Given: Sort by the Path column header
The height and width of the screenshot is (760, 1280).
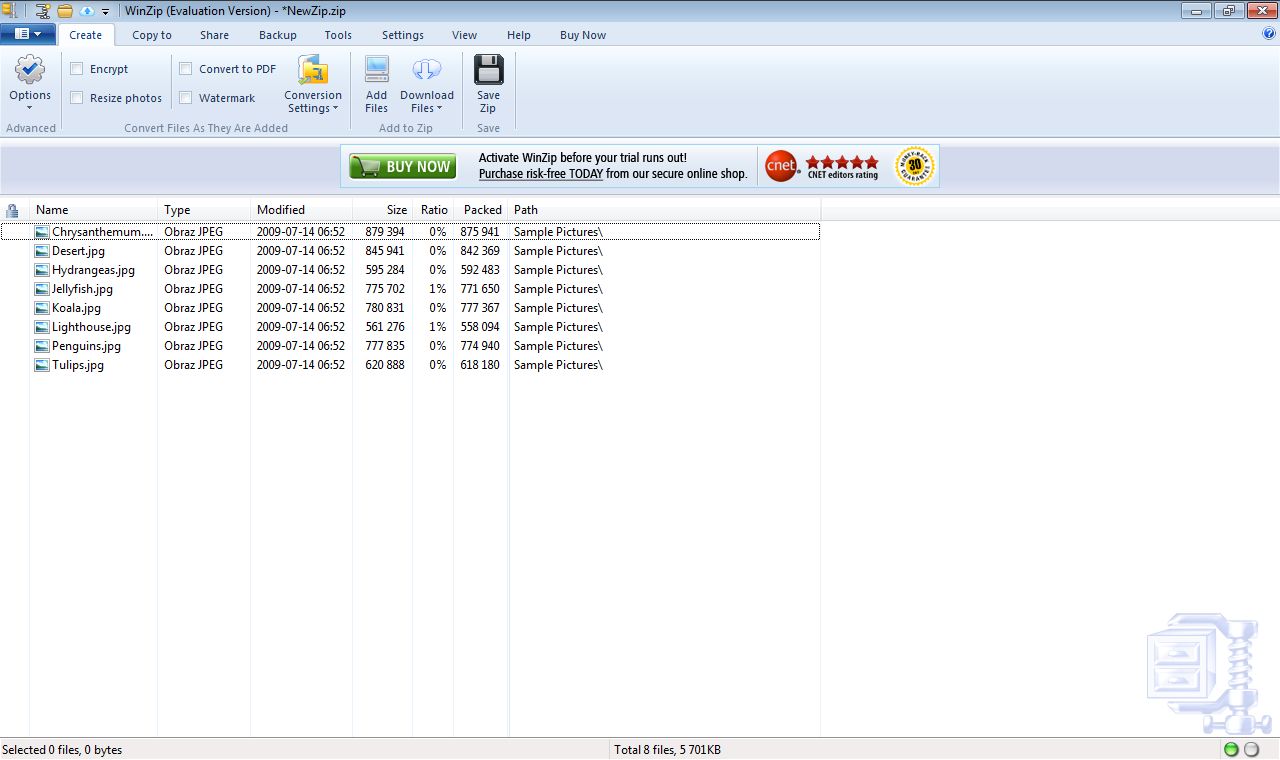Looking at the screenshot, I should pos(664,210).
